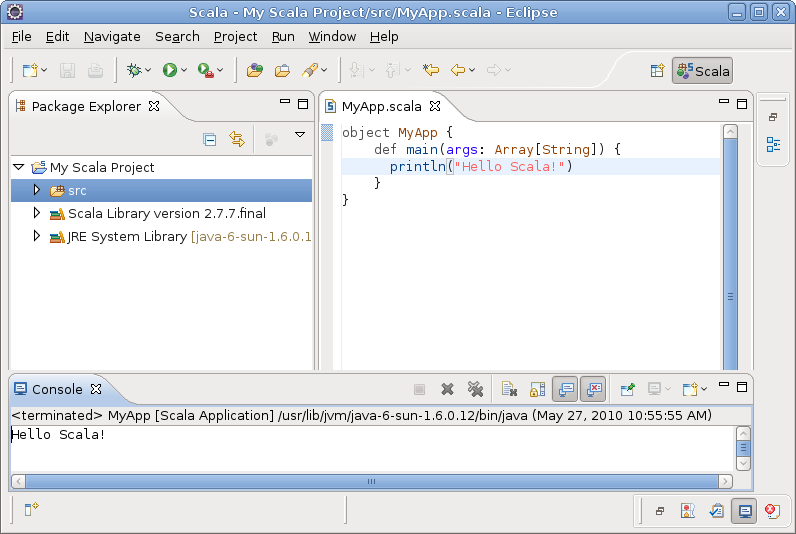Image resolution: width=796 pixels, height=534 pixels.
Task: Open the New wizard dropdown arrow
Action: [44, 70]
